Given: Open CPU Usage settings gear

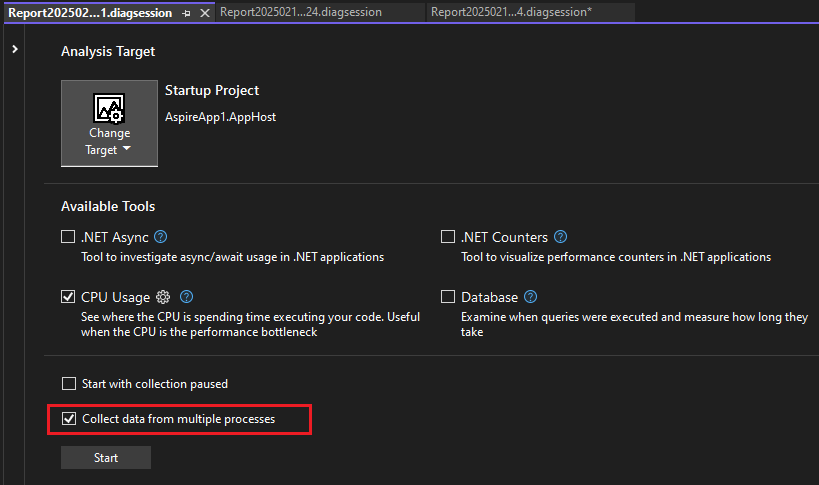Looking at the screenshot, I should (163, 297).
